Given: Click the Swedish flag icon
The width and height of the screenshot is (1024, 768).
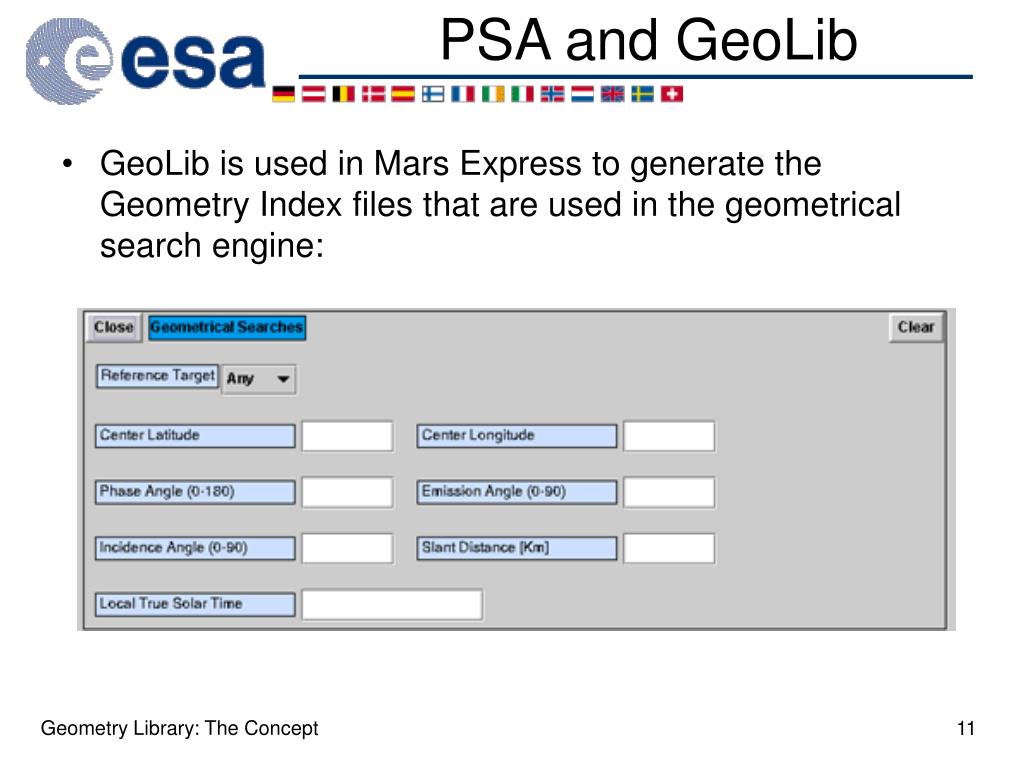Looking at the screenshot, I should (642, 94).
